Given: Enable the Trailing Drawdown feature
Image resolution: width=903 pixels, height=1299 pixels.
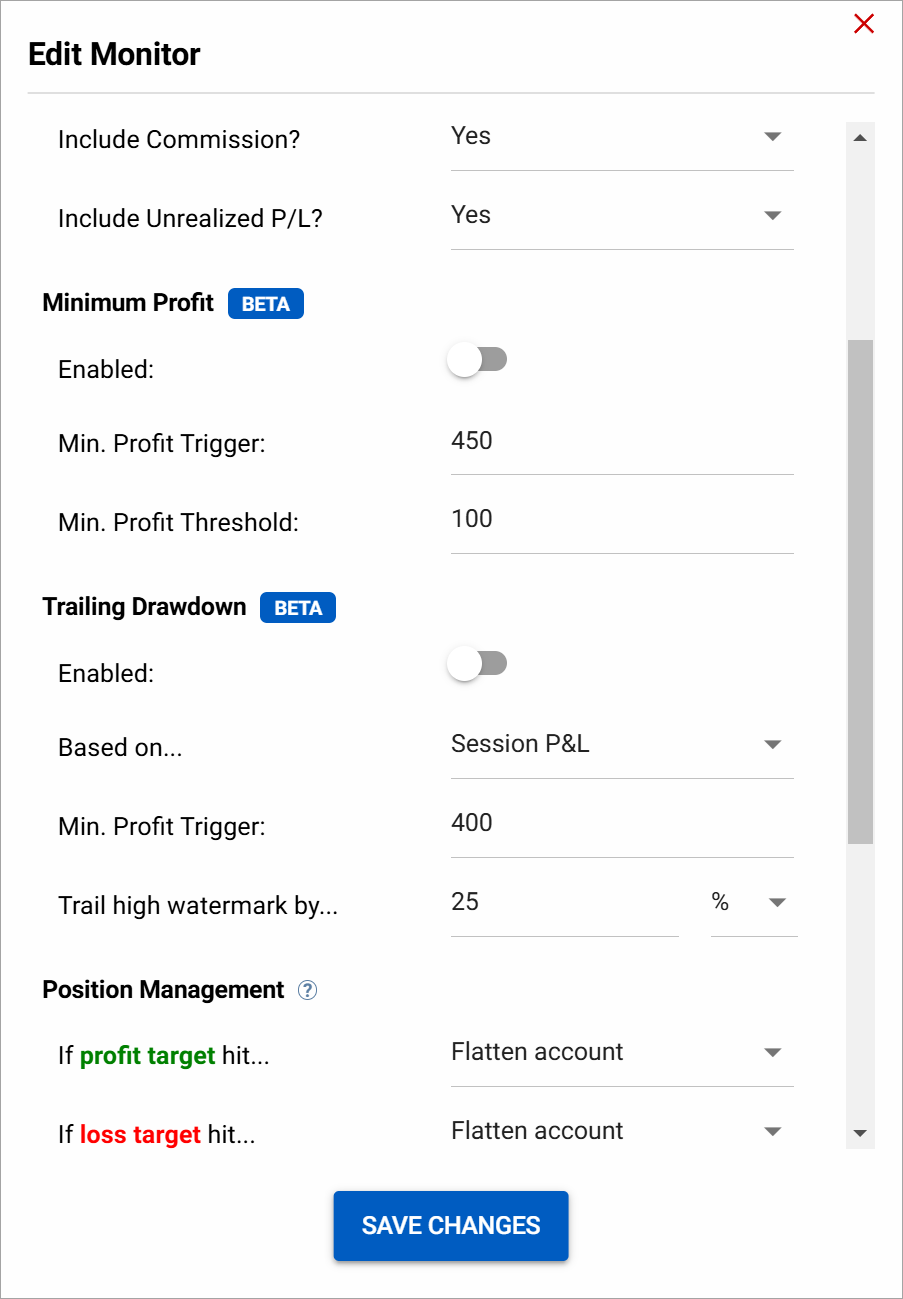Looking at the screenshot, I should 478,663.
